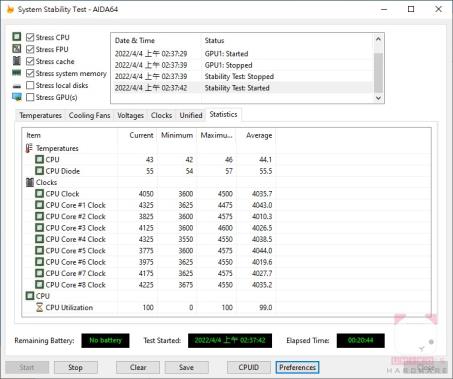Click the chip icon of CPU Core #5 Clock

pyautogui.click(x=39, y=250)
